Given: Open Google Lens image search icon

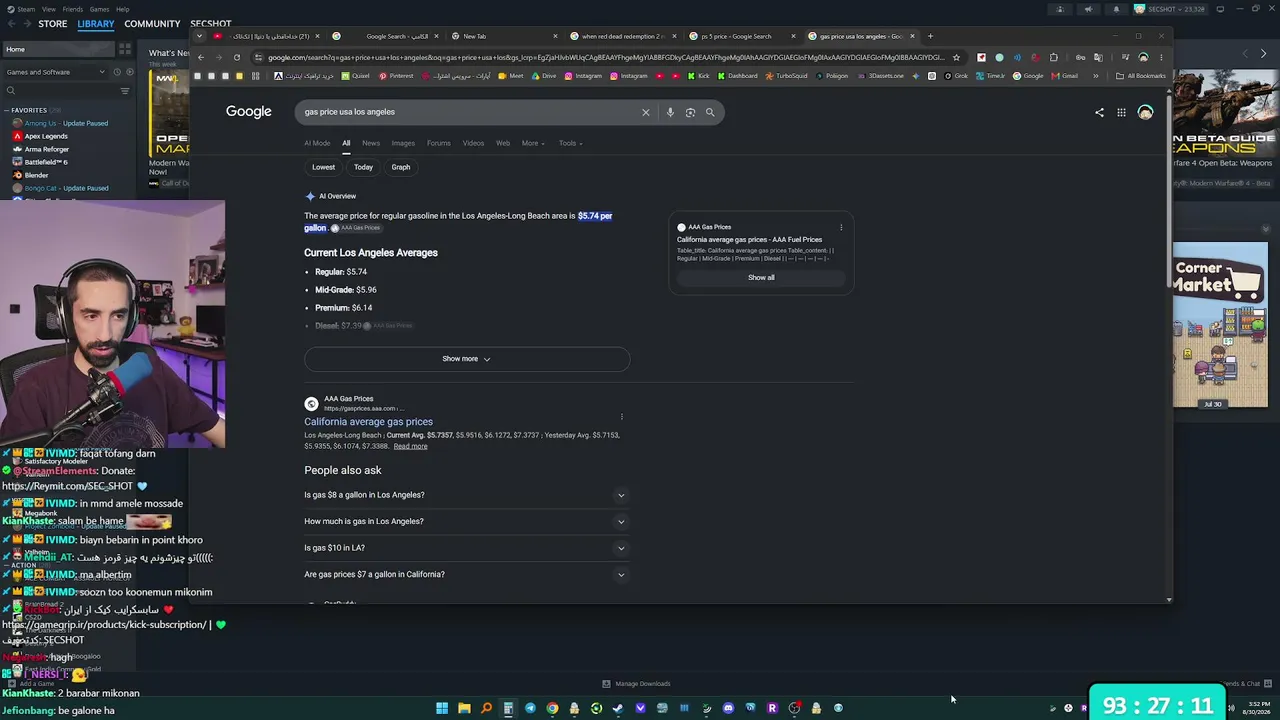Looking at the screenshot, I should tap(690, 112).
